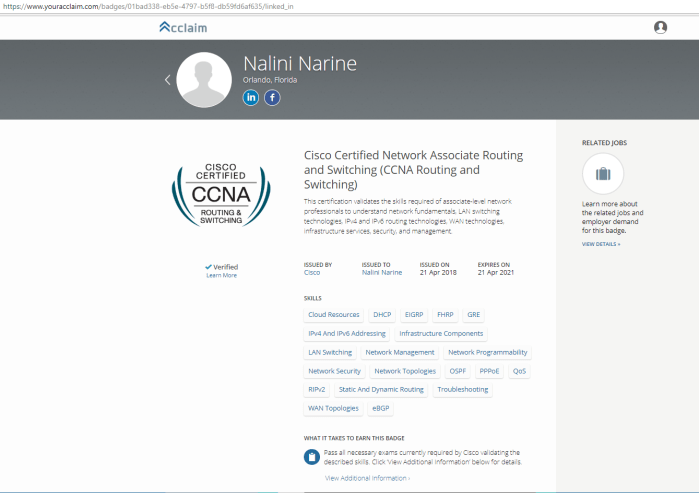Click the CCNA Routing & Switching badge image
The width and height of the screenshot is (699, 493).
click(x=220, y=196)
